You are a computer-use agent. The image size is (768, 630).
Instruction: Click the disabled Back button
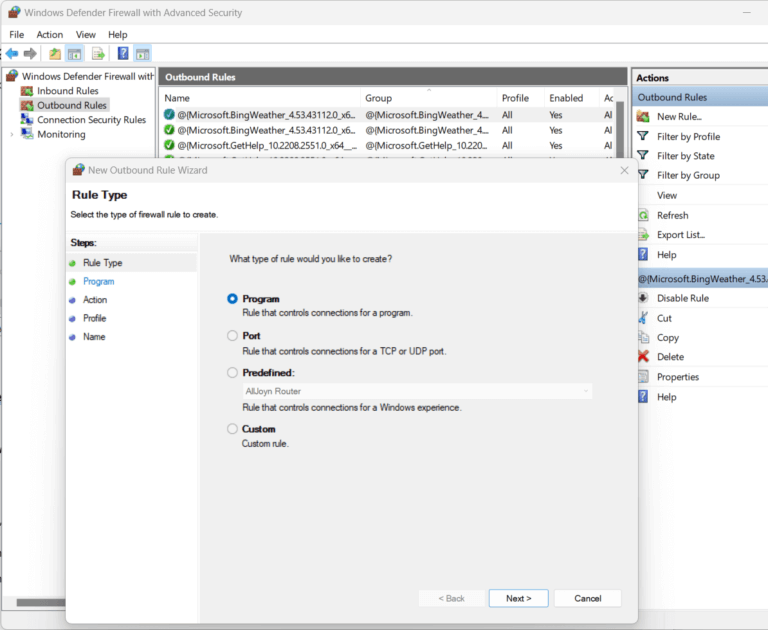pos(452,598)
